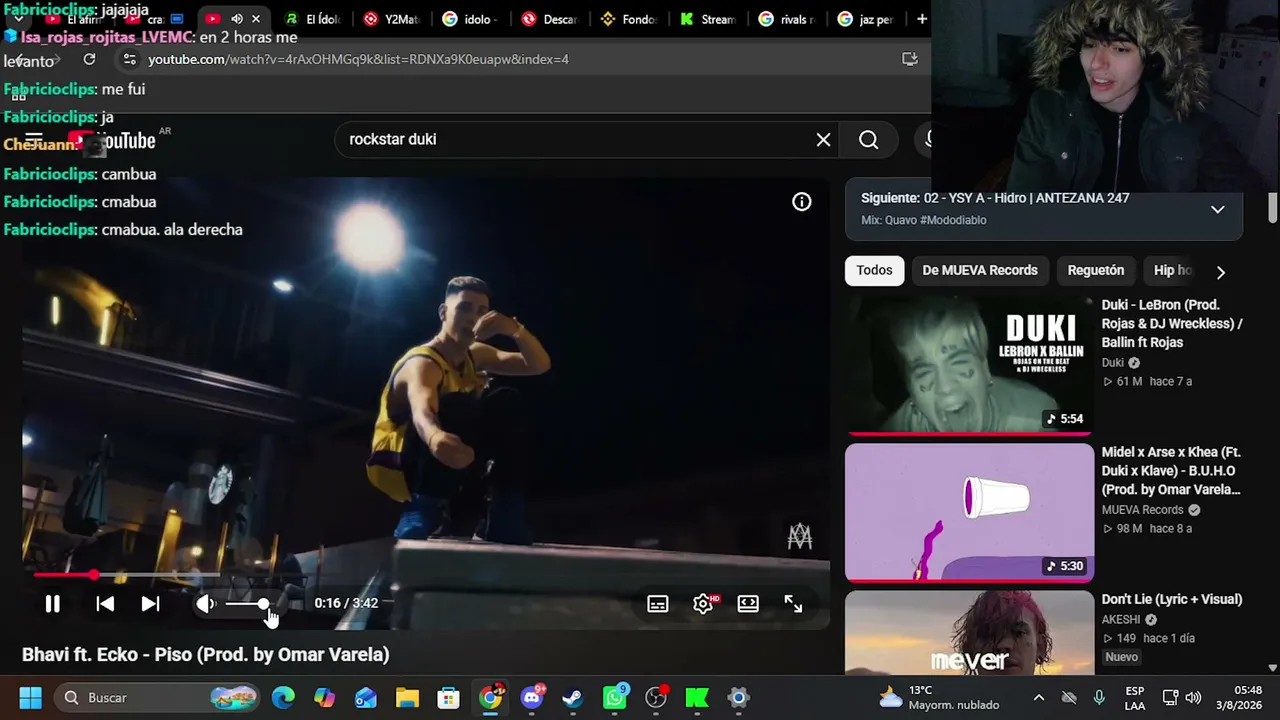Open a new browser tab
Image resolution: width=1280 pixels, height=720 pixels.
(921, 19)
